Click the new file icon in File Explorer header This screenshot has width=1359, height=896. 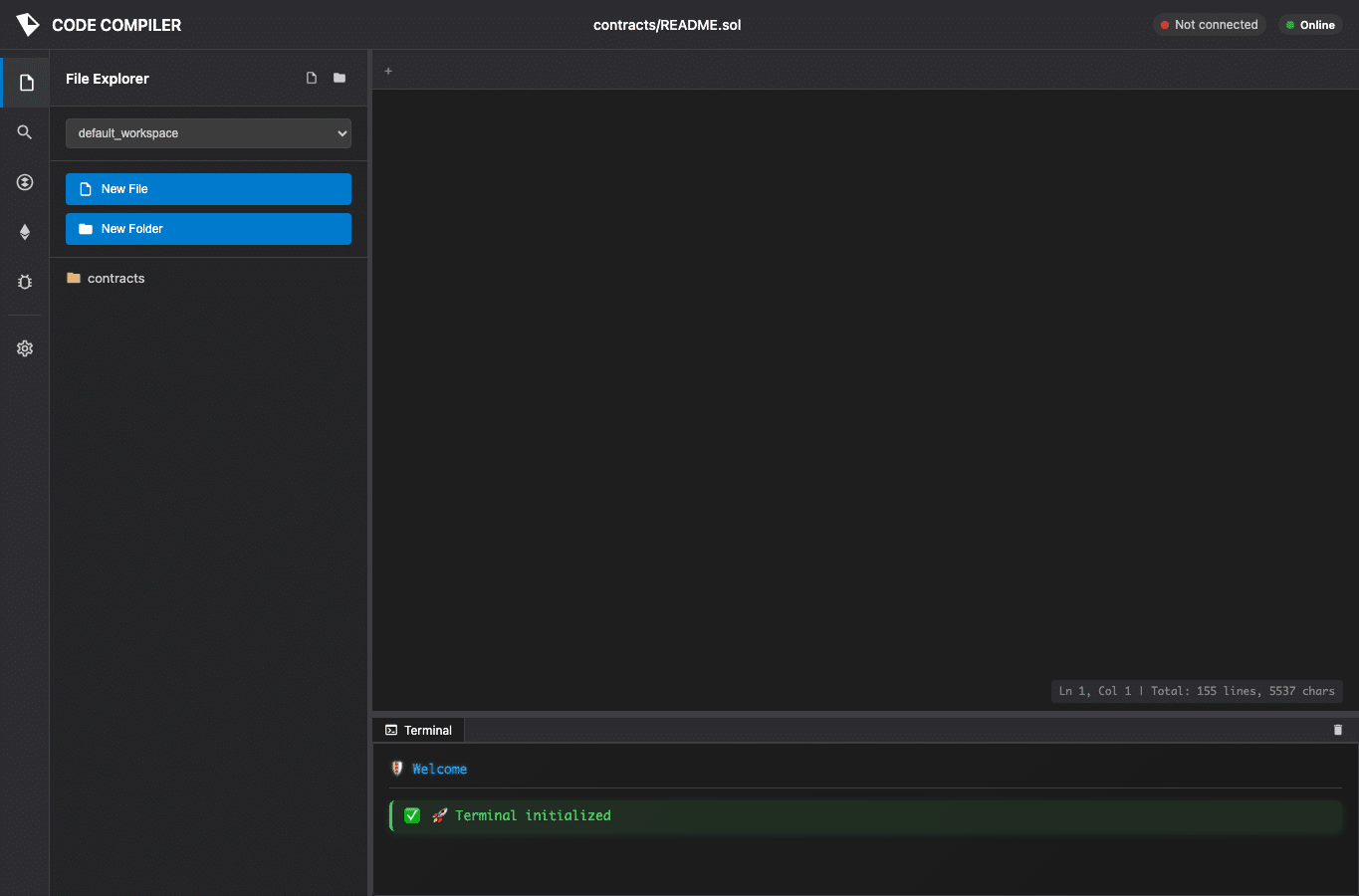(312, 78)
